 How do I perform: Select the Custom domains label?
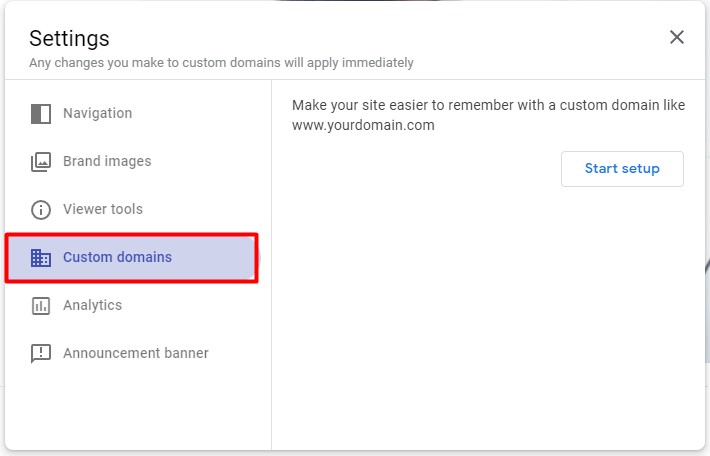coord(117,257)
